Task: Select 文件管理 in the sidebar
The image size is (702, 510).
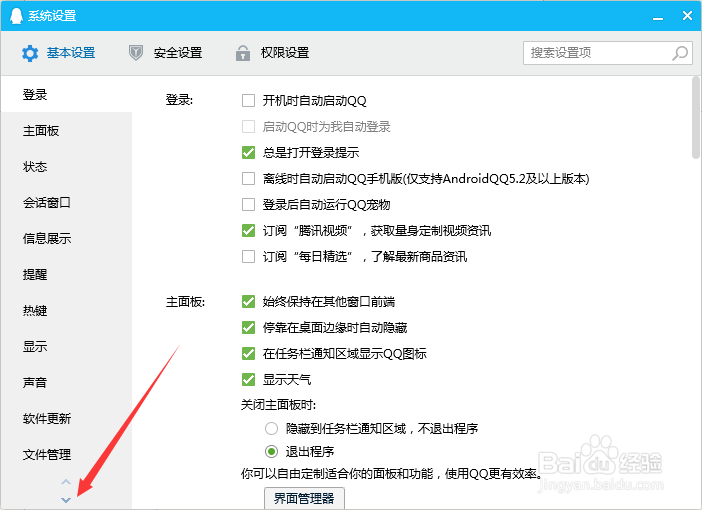Action: (x=66, y=454)
